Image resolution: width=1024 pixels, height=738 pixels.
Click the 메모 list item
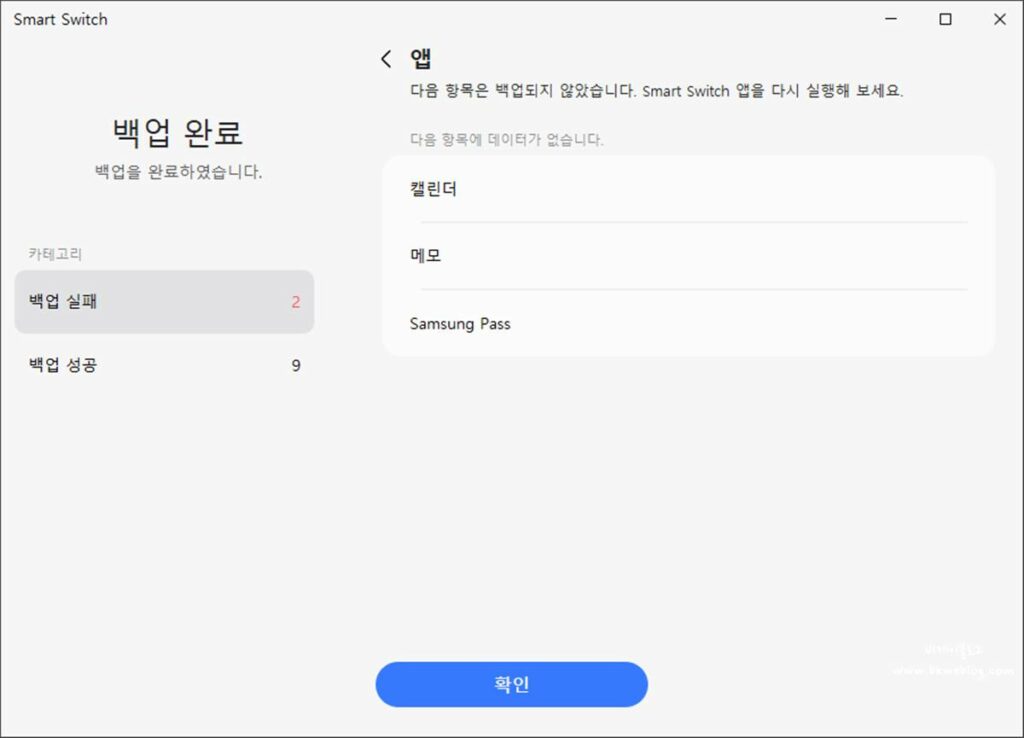click(x=688, y=255)
